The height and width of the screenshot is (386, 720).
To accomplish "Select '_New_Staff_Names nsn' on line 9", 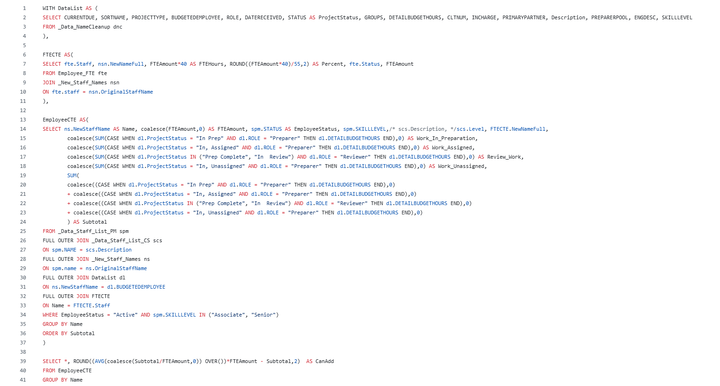I will (89, 83).
